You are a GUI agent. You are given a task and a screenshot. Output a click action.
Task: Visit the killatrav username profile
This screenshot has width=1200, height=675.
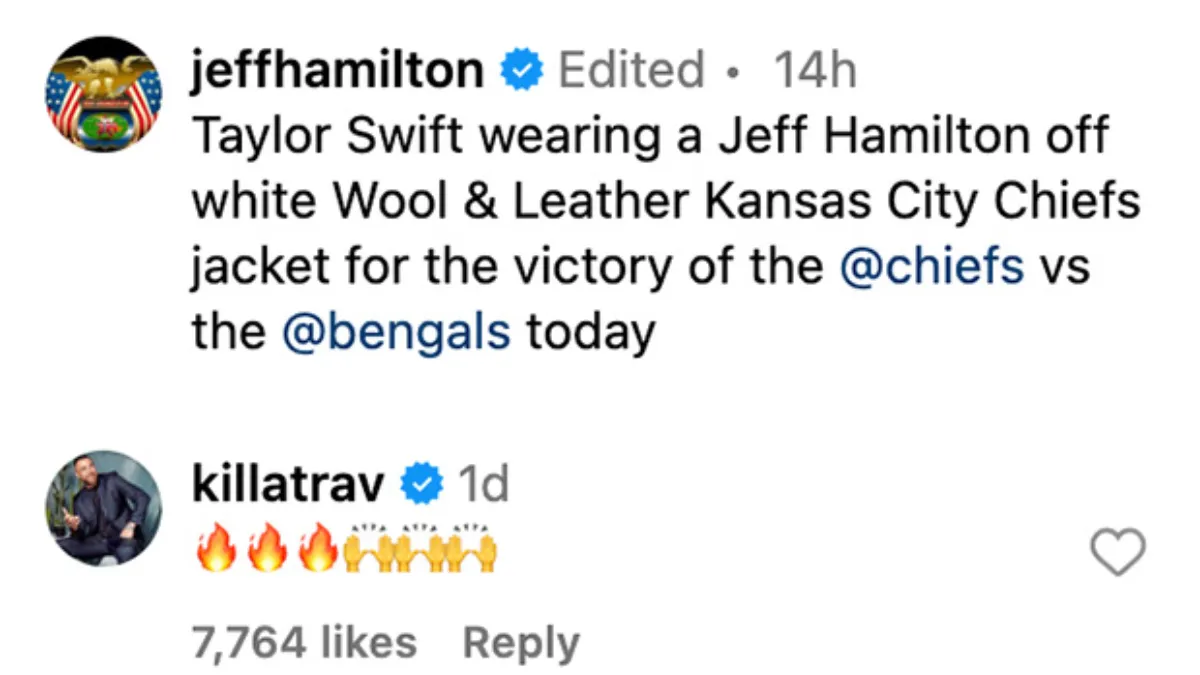coord(288,486)
